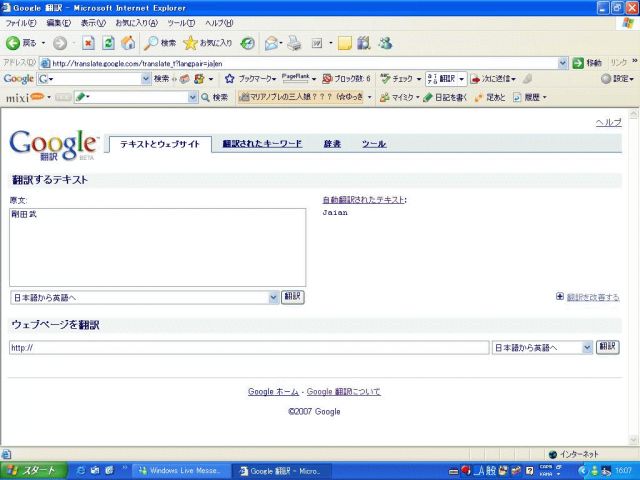This screenshot has width=640, height=480.
Task: Open Google Toolbar settings (設定)
Action: click(618, 78)
